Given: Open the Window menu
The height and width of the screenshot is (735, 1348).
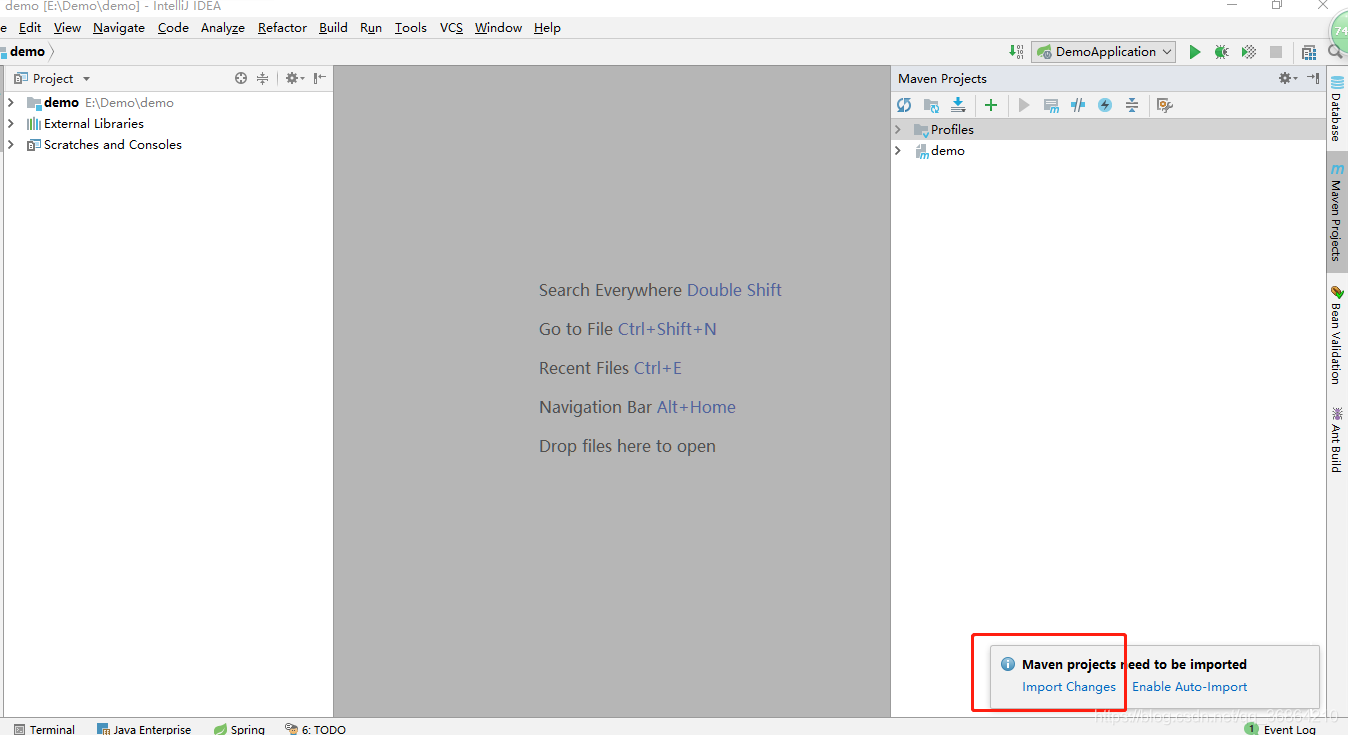Looking at the screenshot, I should [498, 27].
